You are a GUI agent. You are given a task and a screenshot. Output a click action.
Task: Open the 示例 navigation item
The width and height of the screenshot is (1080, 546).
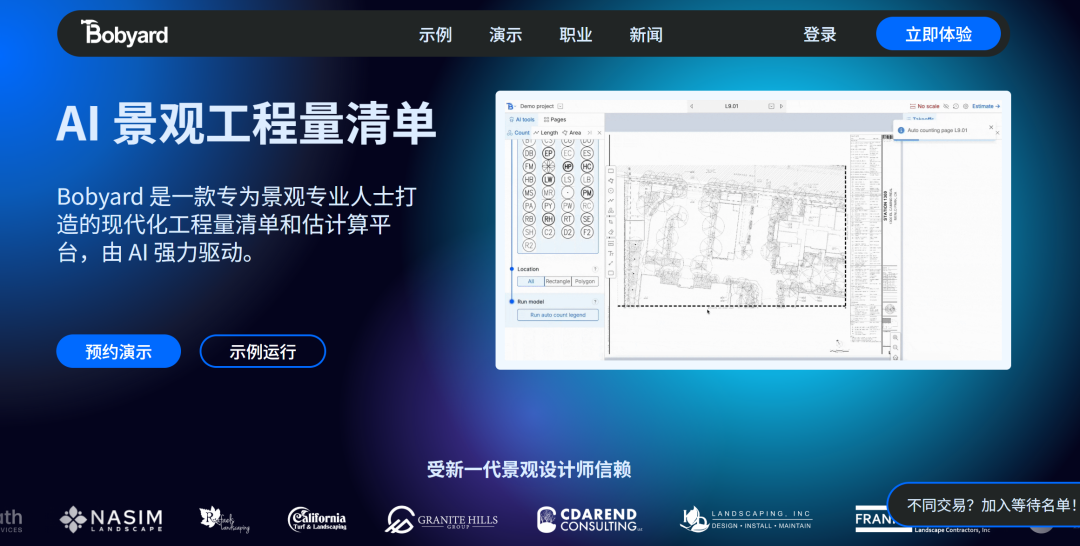pos(435,34)
